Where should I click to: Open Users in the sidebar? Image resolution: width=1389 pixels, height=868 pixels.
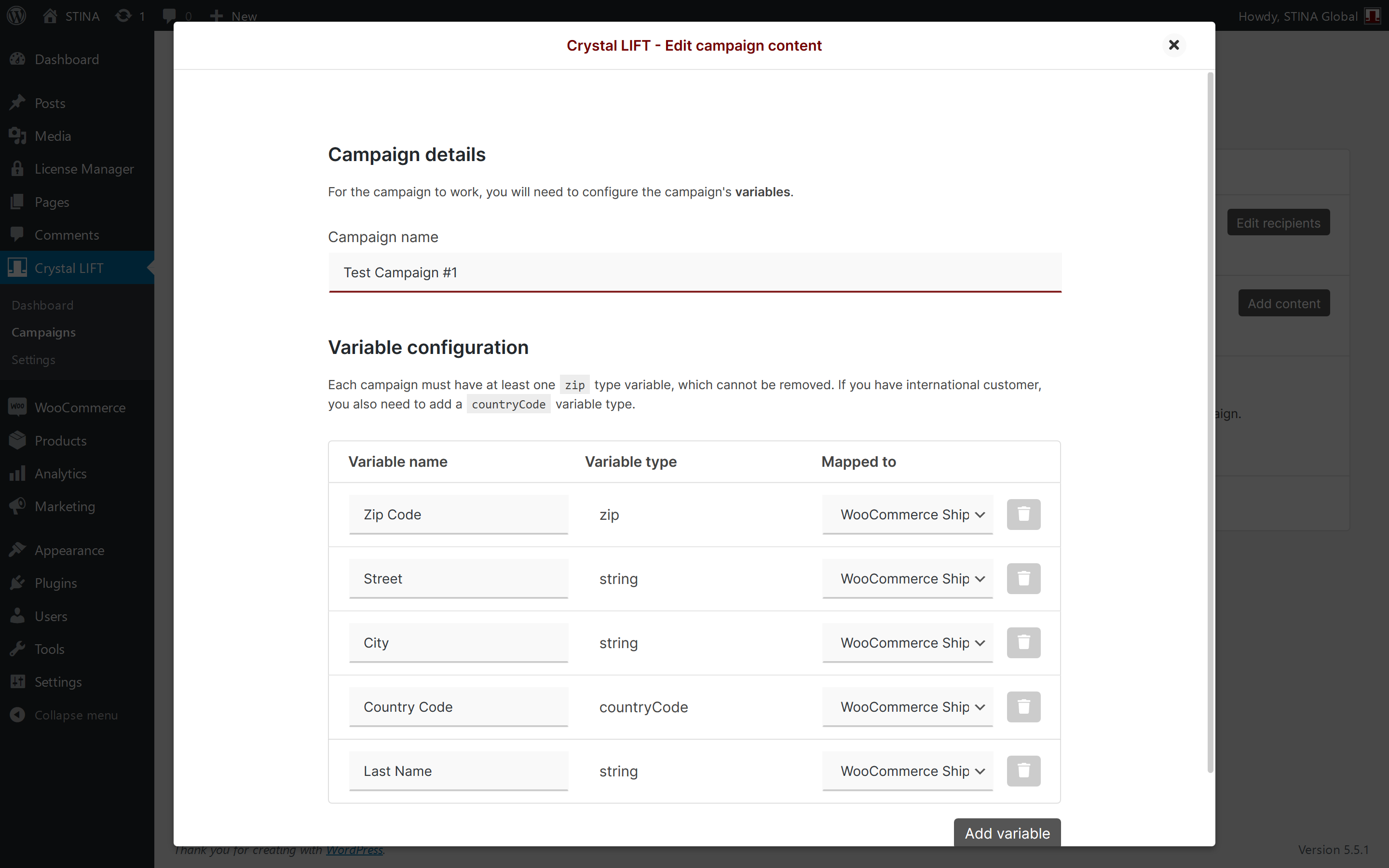click(77, 617)
